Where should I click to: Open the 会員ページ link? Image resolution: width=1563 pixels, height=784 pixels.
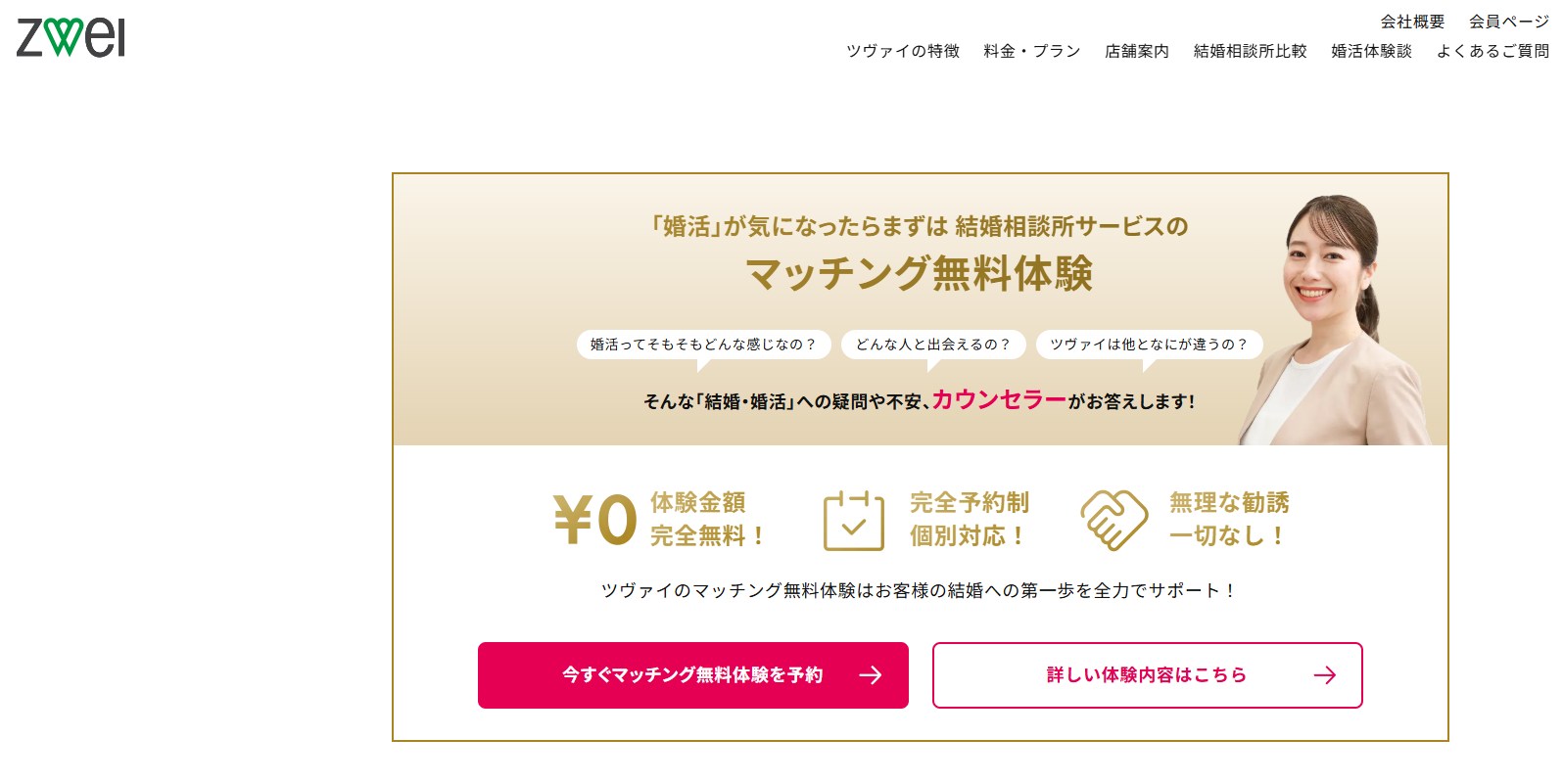1508,22
